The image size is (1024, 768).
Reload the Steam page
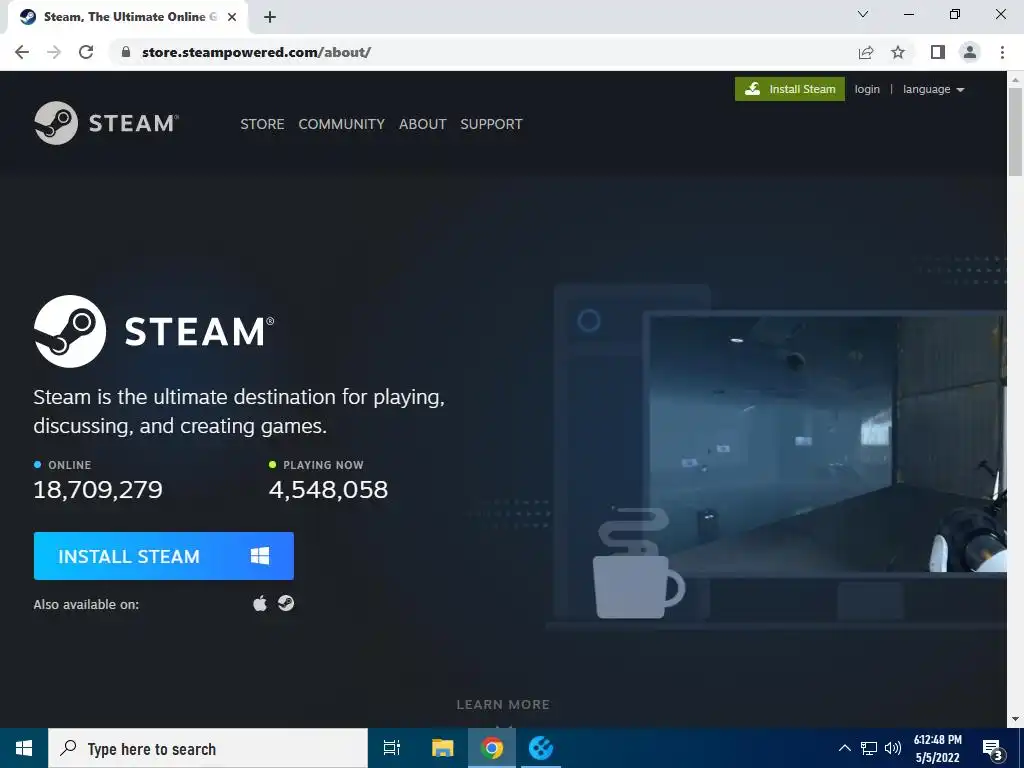coord(86,52)
